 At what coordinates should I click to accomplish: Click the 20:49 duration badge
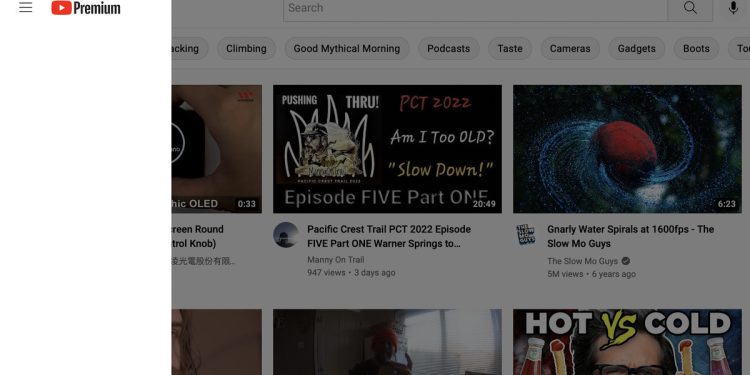coord(484,204)
